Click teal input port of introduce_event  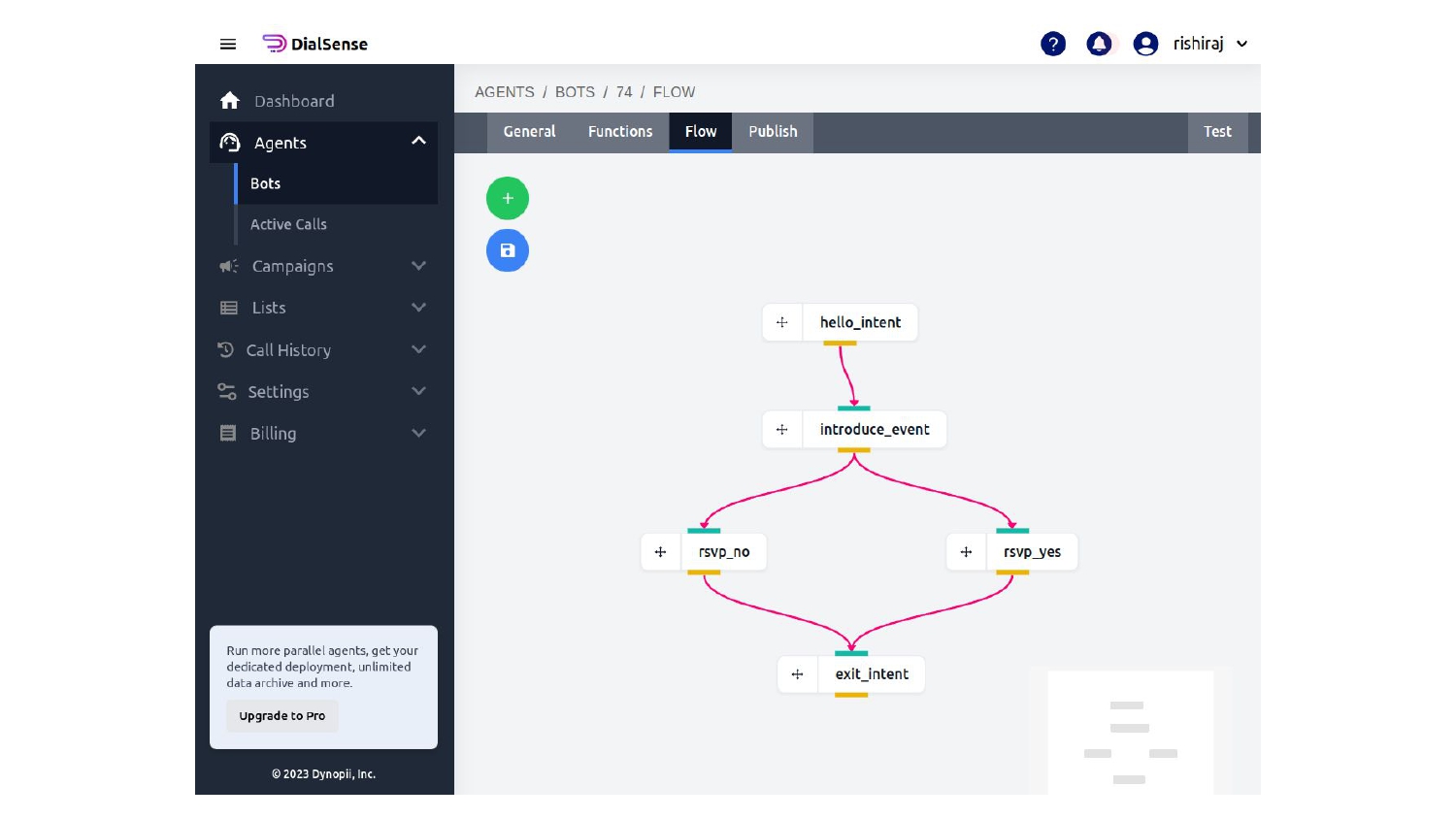click(x=854, y=409)
